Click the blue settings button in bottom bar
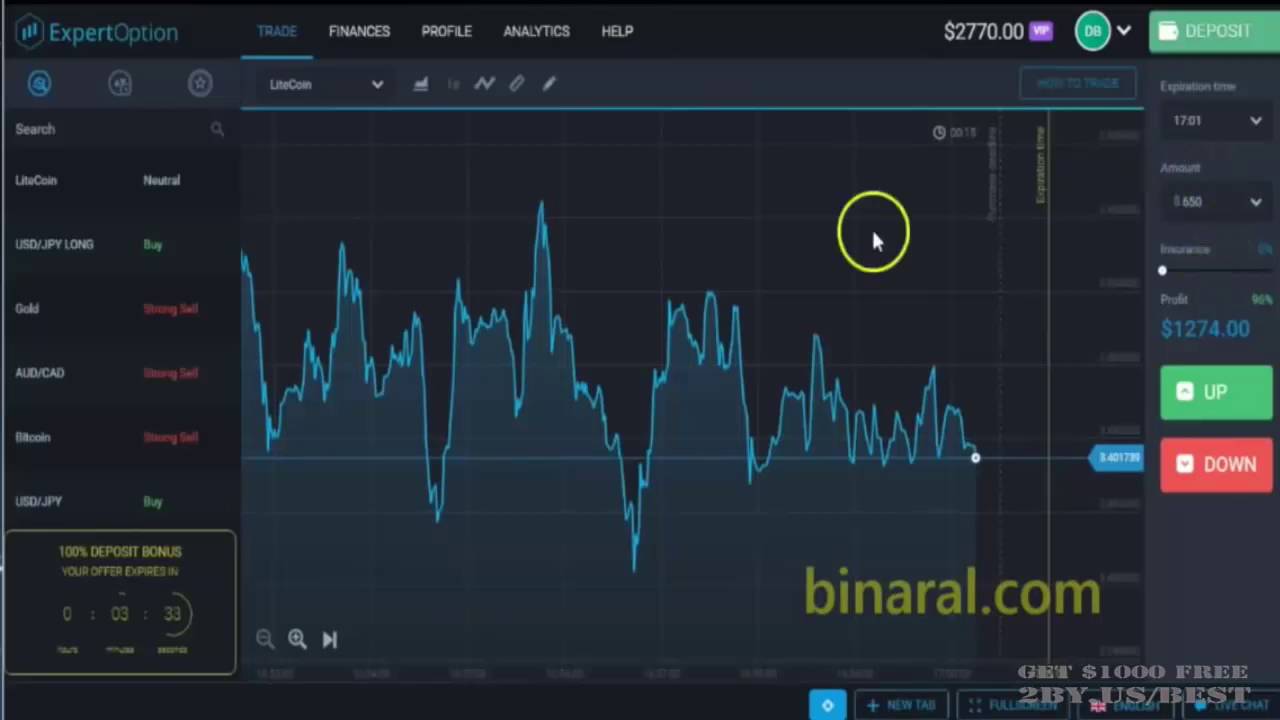 (x=827, y=705)
